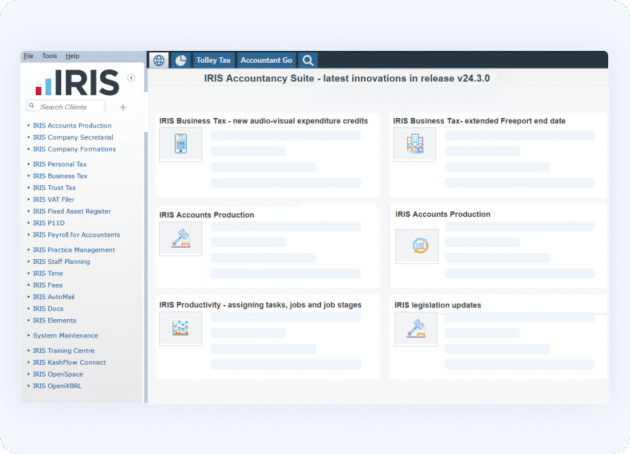
Task: Open IRIS Company Formations
Action: pyautogui.click(x=74, y=149)
